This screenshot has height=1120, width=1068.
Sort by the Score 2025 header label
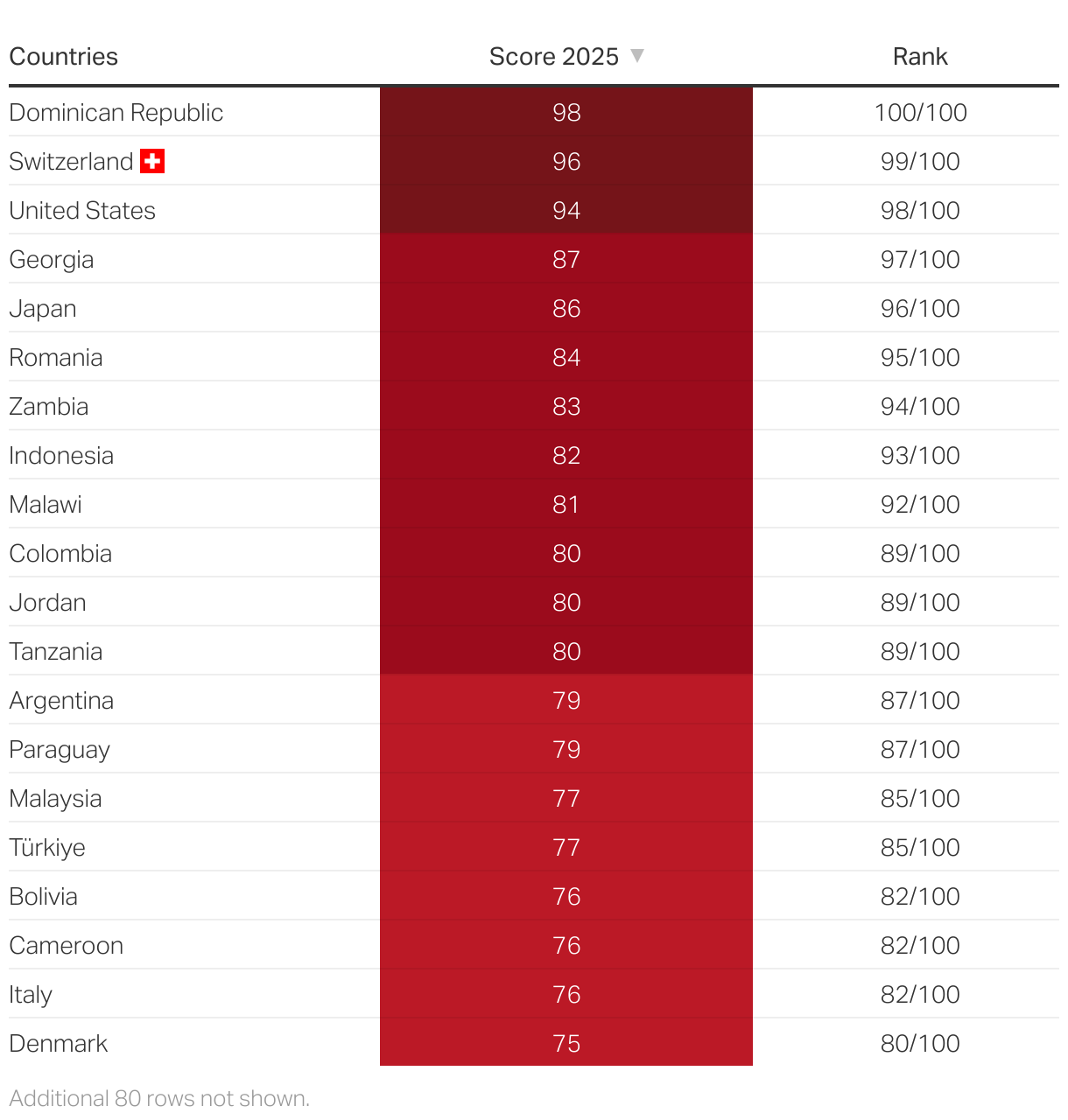(x=553, y=57)
